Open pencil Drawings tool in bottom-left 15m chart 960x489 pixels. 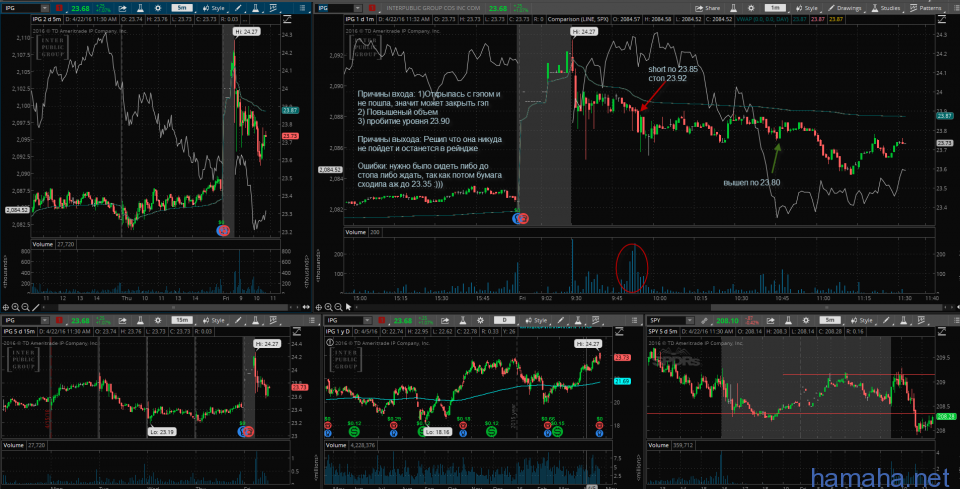click(x=238, y=321)
